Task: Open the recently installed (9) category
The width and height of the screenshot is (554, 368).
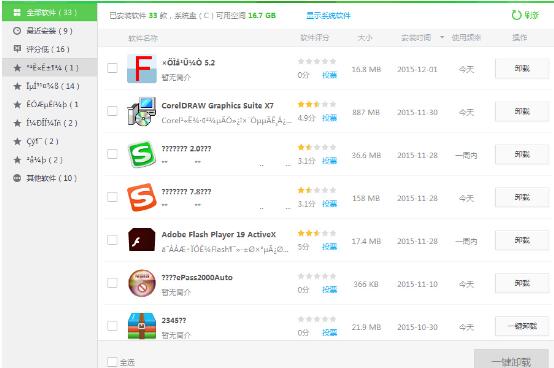Action: tap(49, 31)
